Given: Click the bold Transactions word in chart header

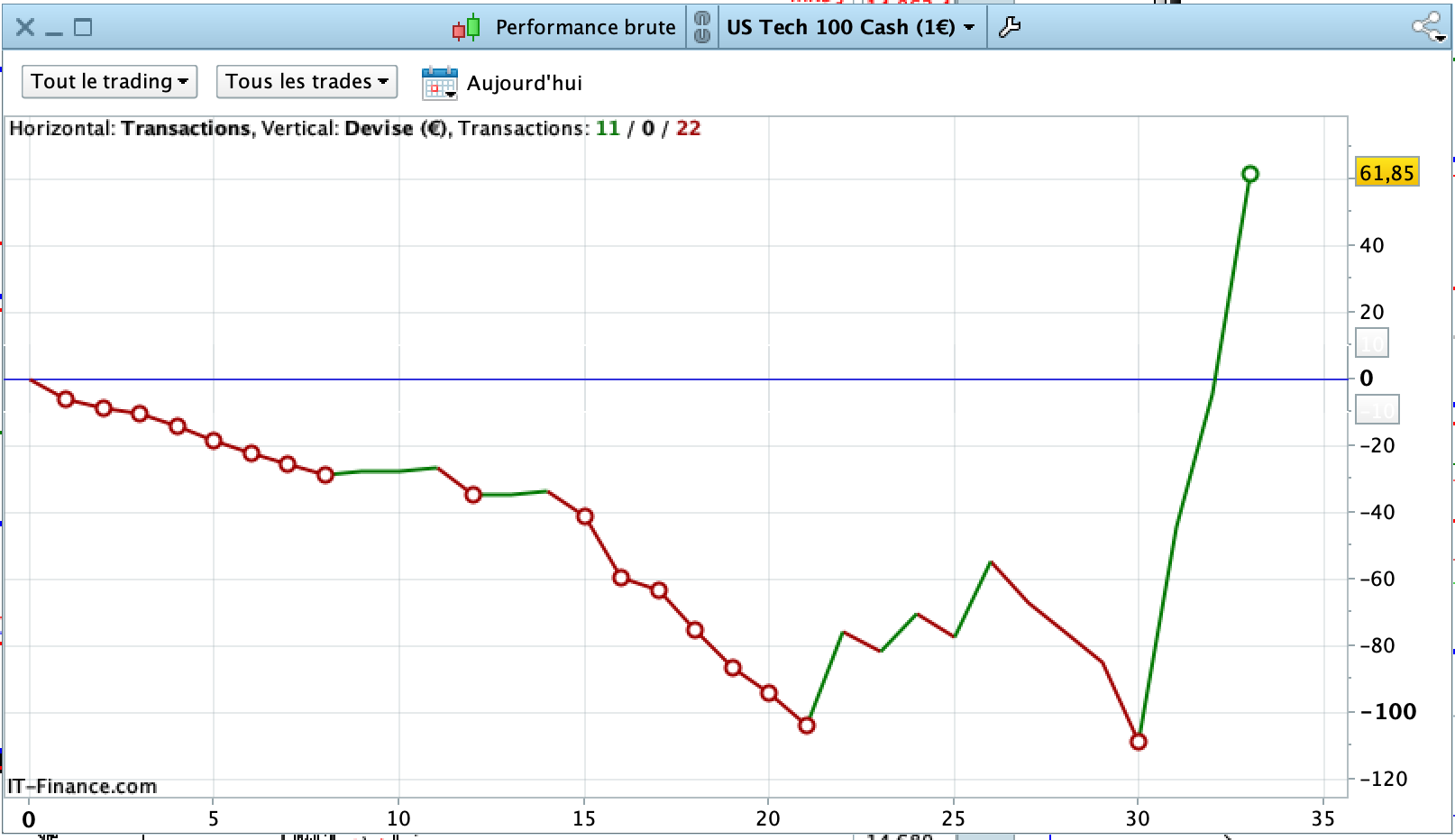Looking at the screenshot, I should (187, 128).
